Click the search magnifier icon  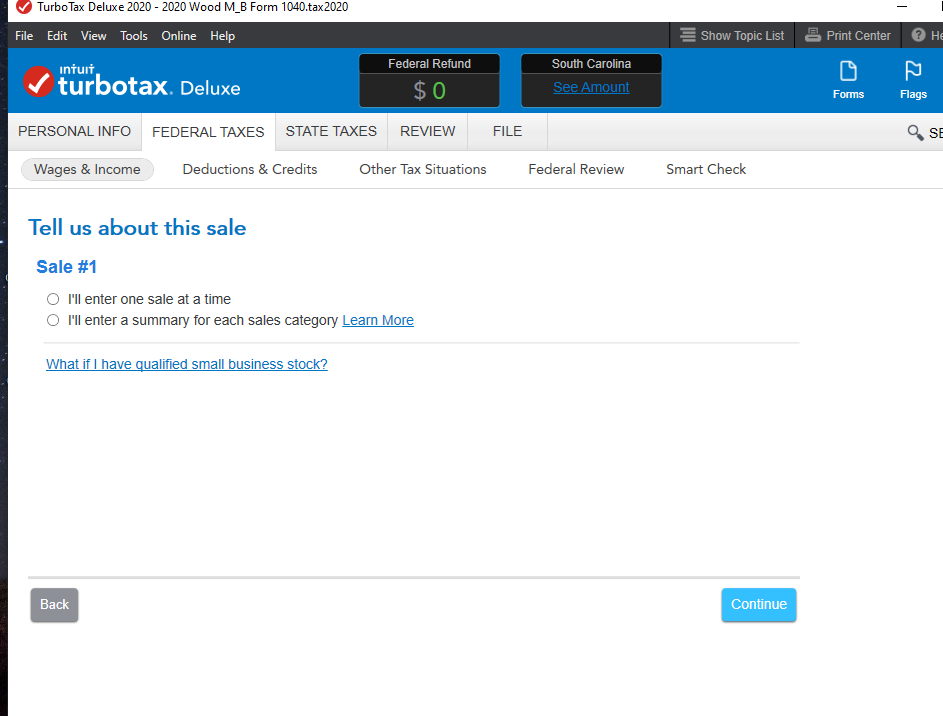click(x=915, y=132)
